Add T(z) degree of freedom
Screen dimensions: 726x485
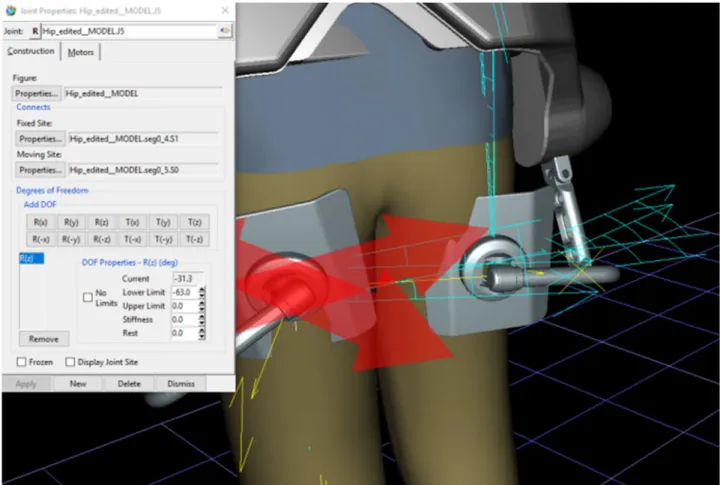pos(194,222)
